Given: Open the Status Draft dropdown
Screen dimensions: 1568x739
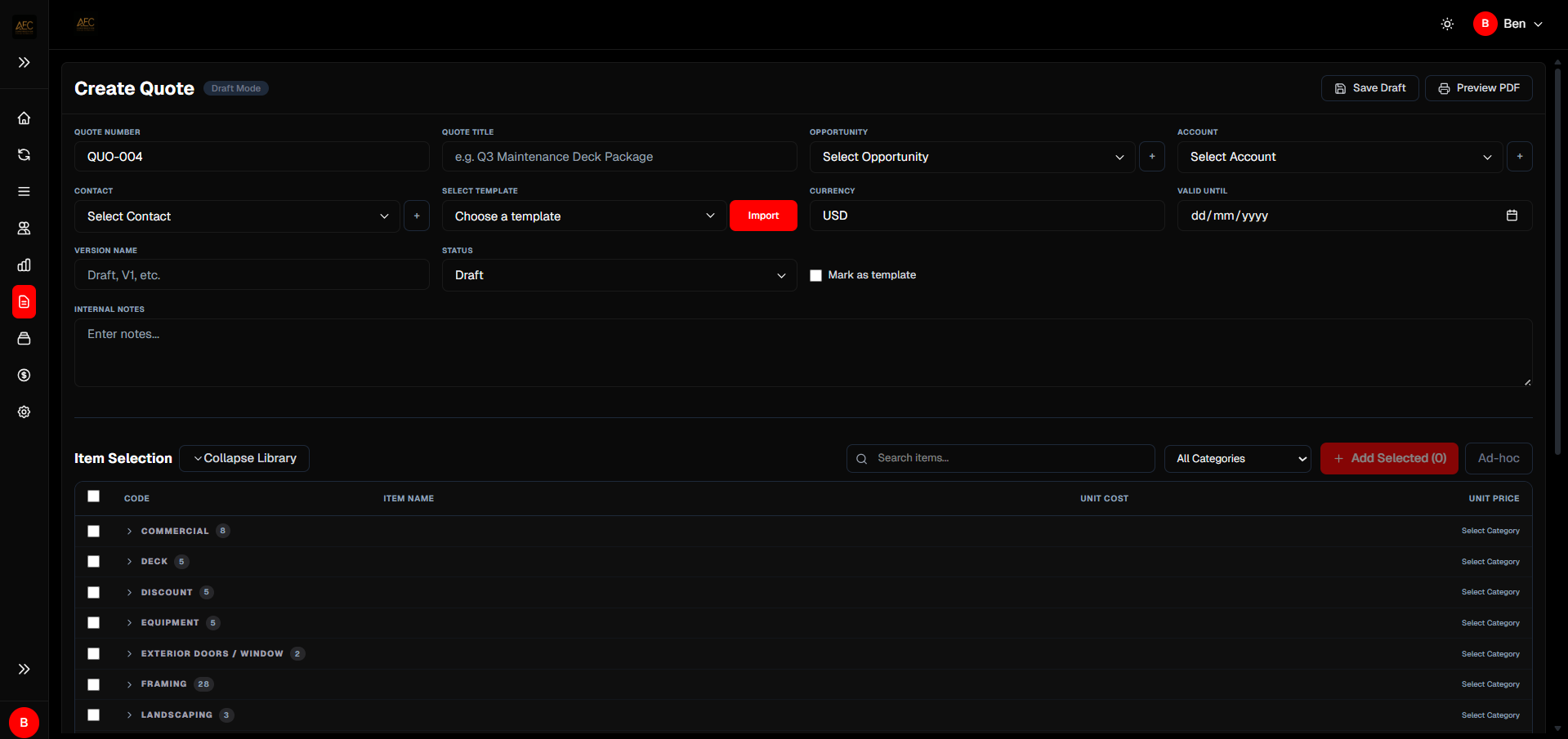Looking at the screenshot, I should [619, 275].
